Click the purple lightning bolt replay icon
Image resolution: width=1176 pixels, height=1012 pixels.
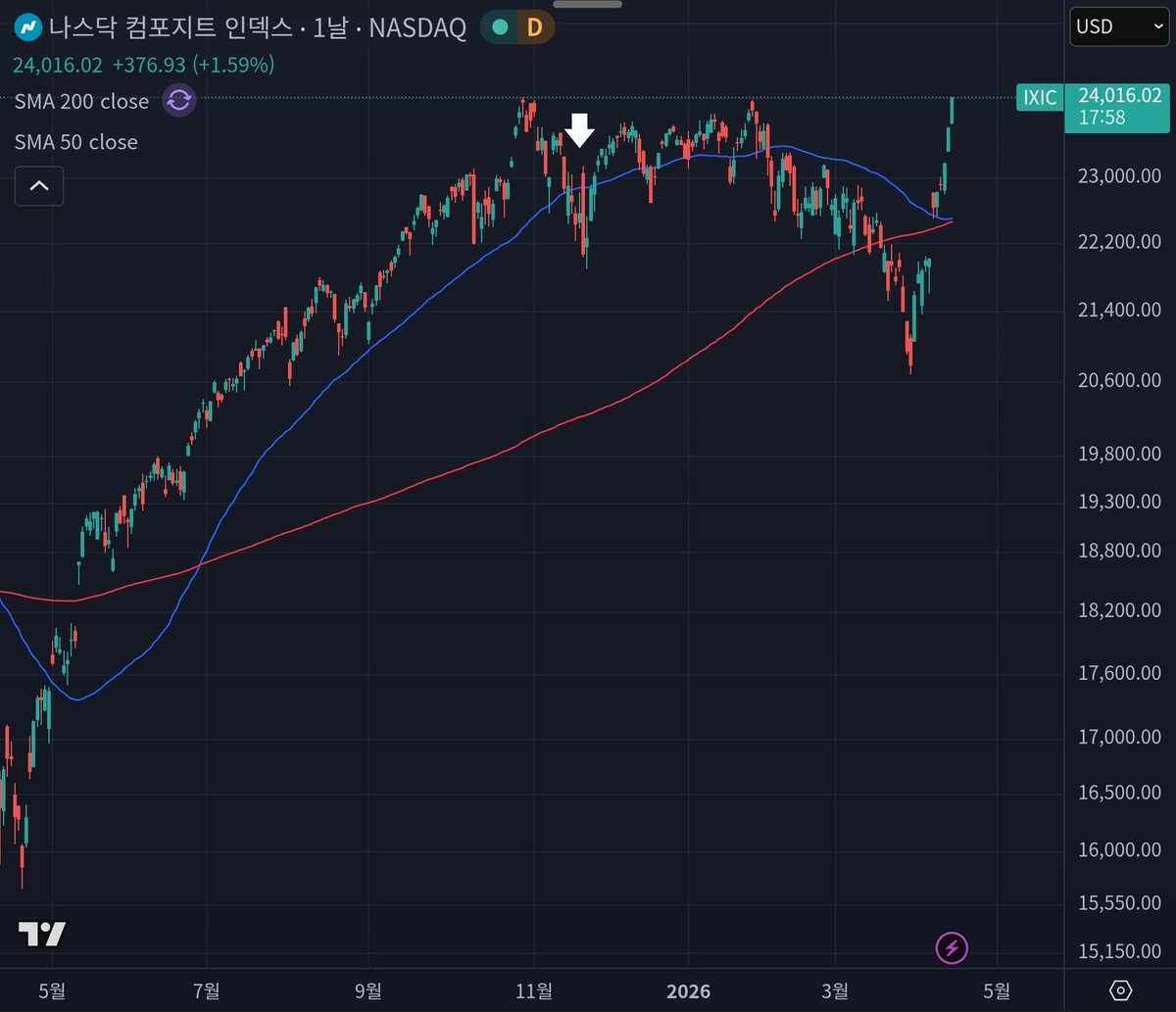click(953, 947)
